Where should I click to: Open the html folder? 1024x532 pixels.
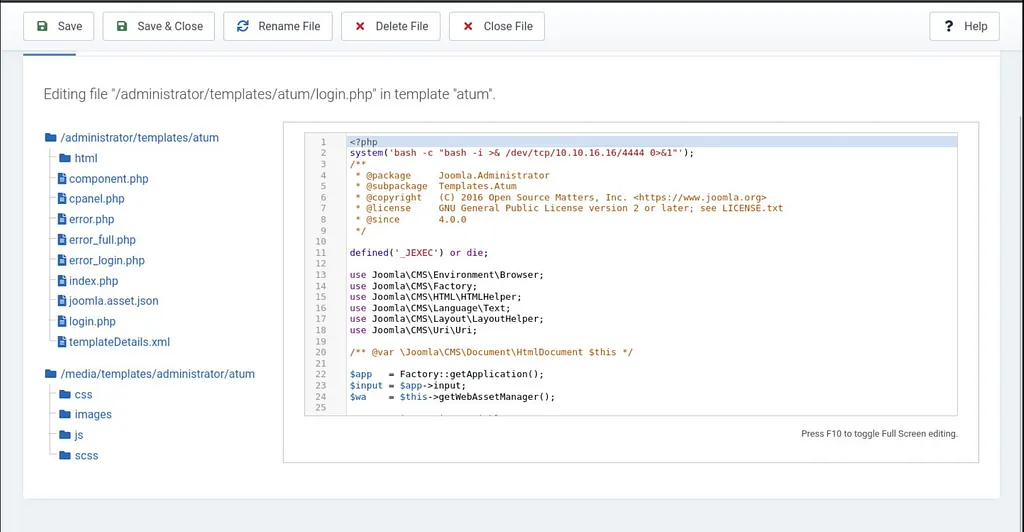(86, 158)
